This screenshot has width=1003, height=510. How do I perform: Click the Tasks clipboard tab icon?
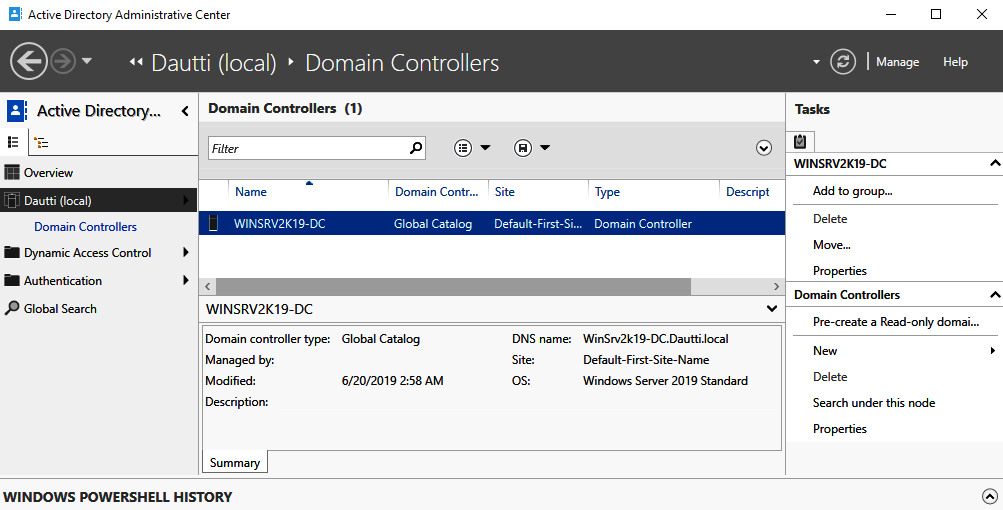800,141
